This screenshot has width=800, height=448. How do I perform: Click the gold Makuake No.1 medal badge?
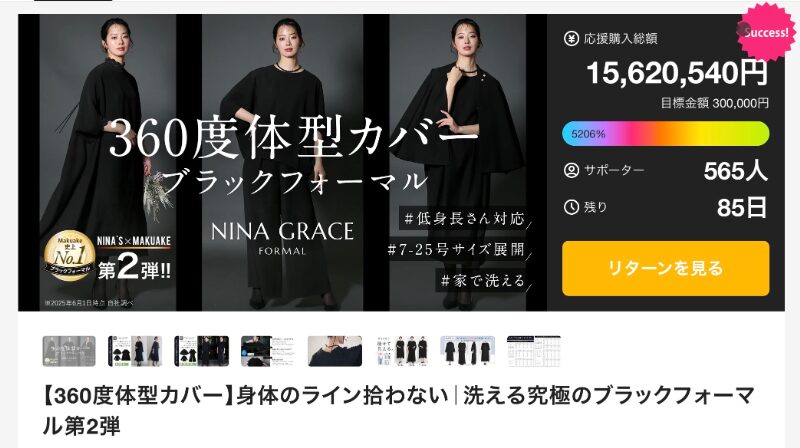point(69,256)
